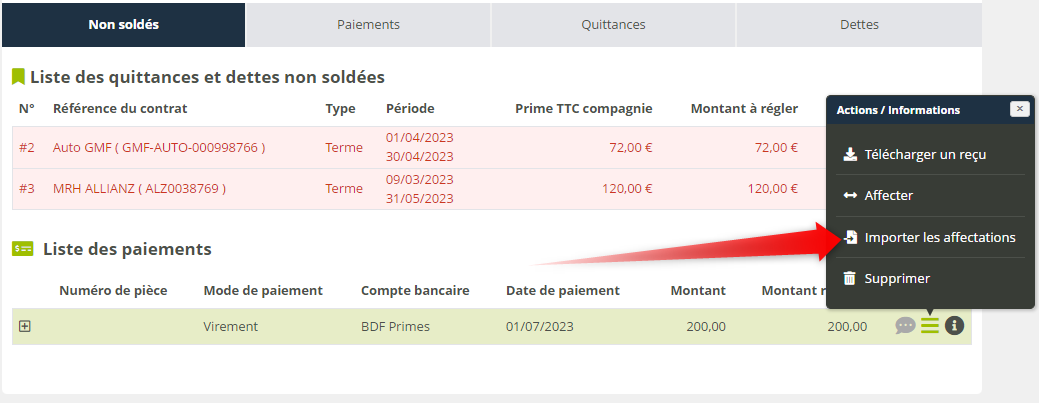Click the info icon on payment row
The image size is (1039, 403).
955,326
